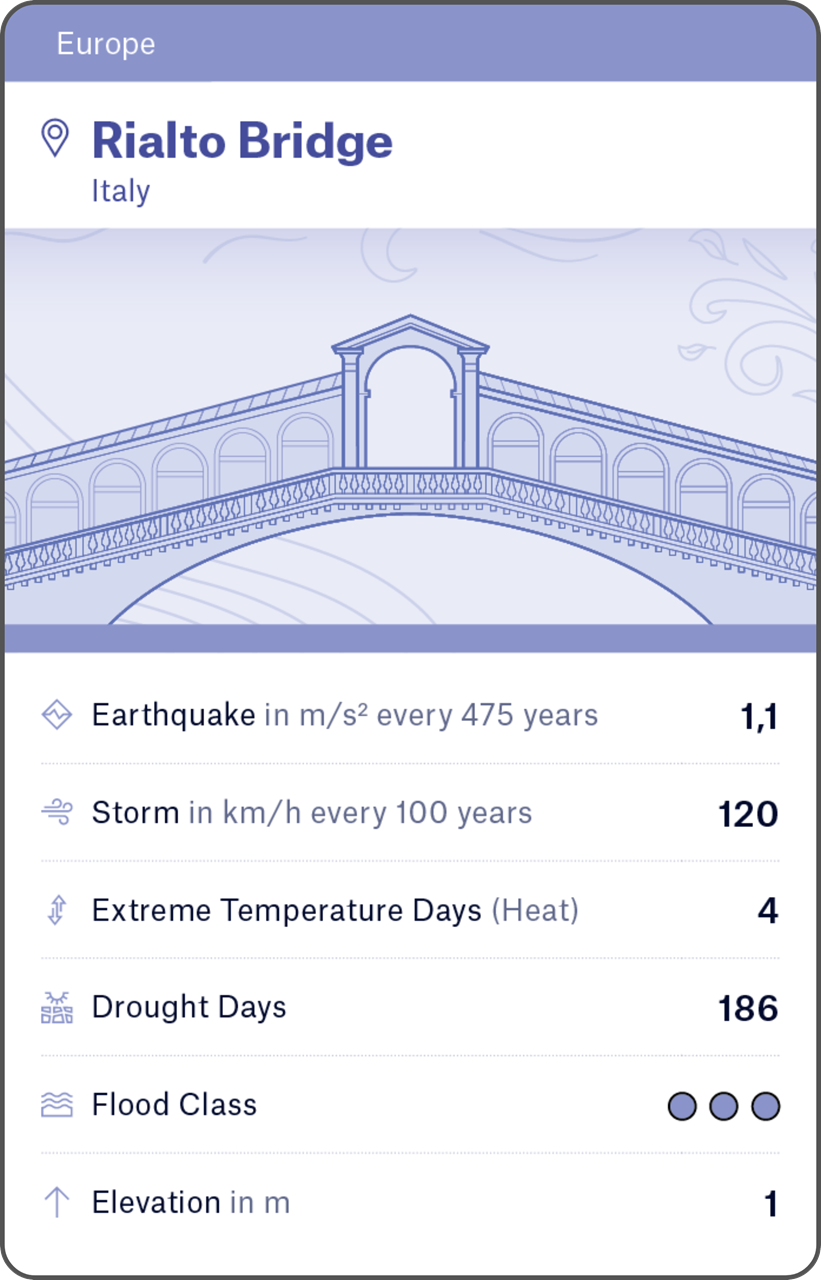The image size is (821, 1280).
Task: Click the Extreme Temperature arrows icon
Action: 57,910
